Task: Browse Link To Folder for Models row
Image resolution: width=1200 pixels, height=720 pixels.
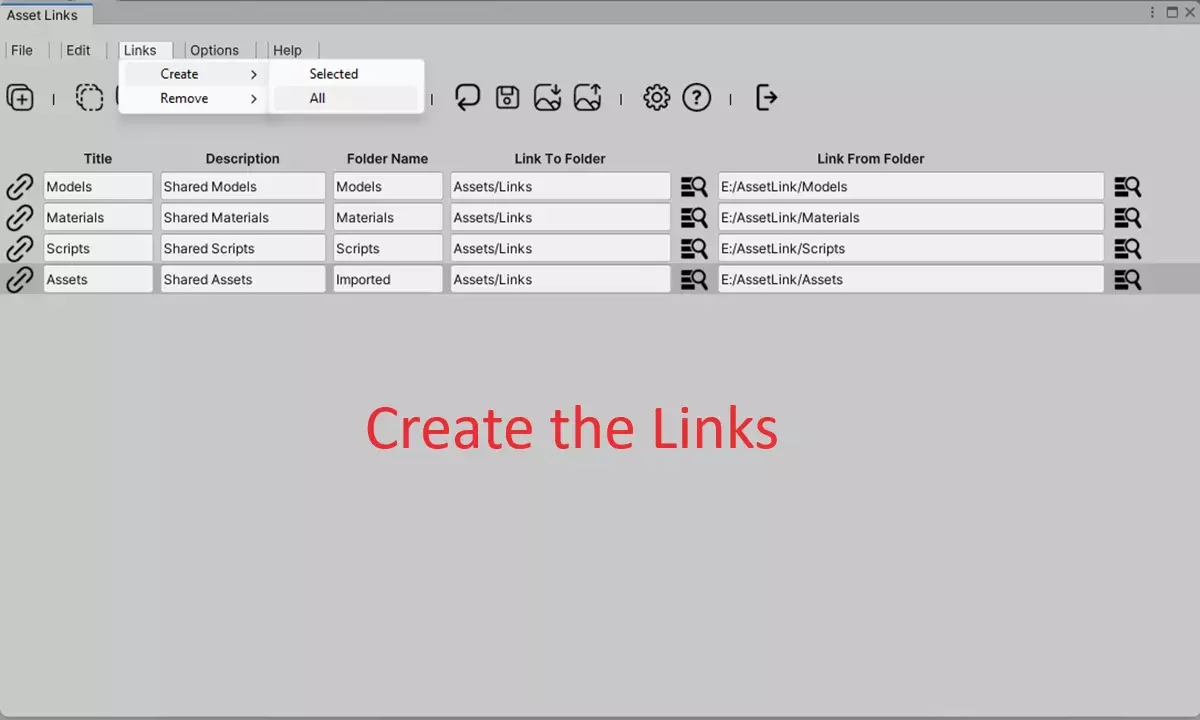Action: pos(694,187)
